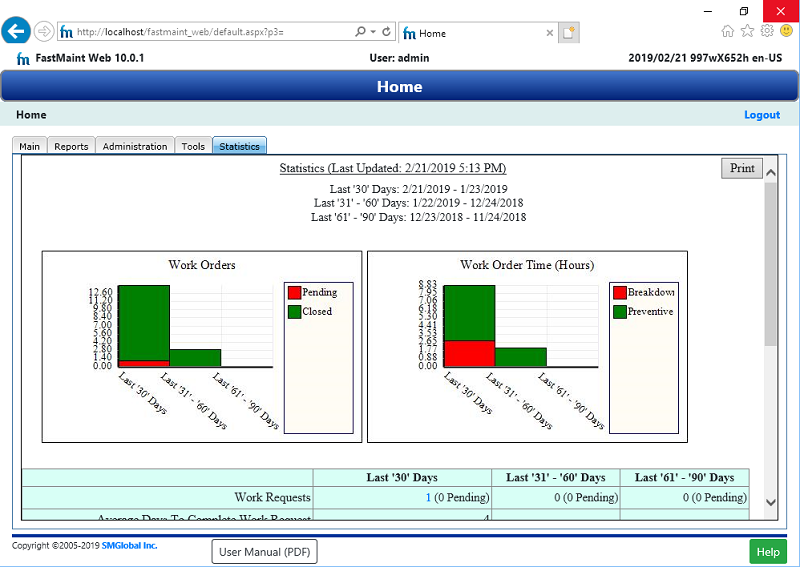Click the User: admin label
Screen dimensions: 800x567
point(399,58)
